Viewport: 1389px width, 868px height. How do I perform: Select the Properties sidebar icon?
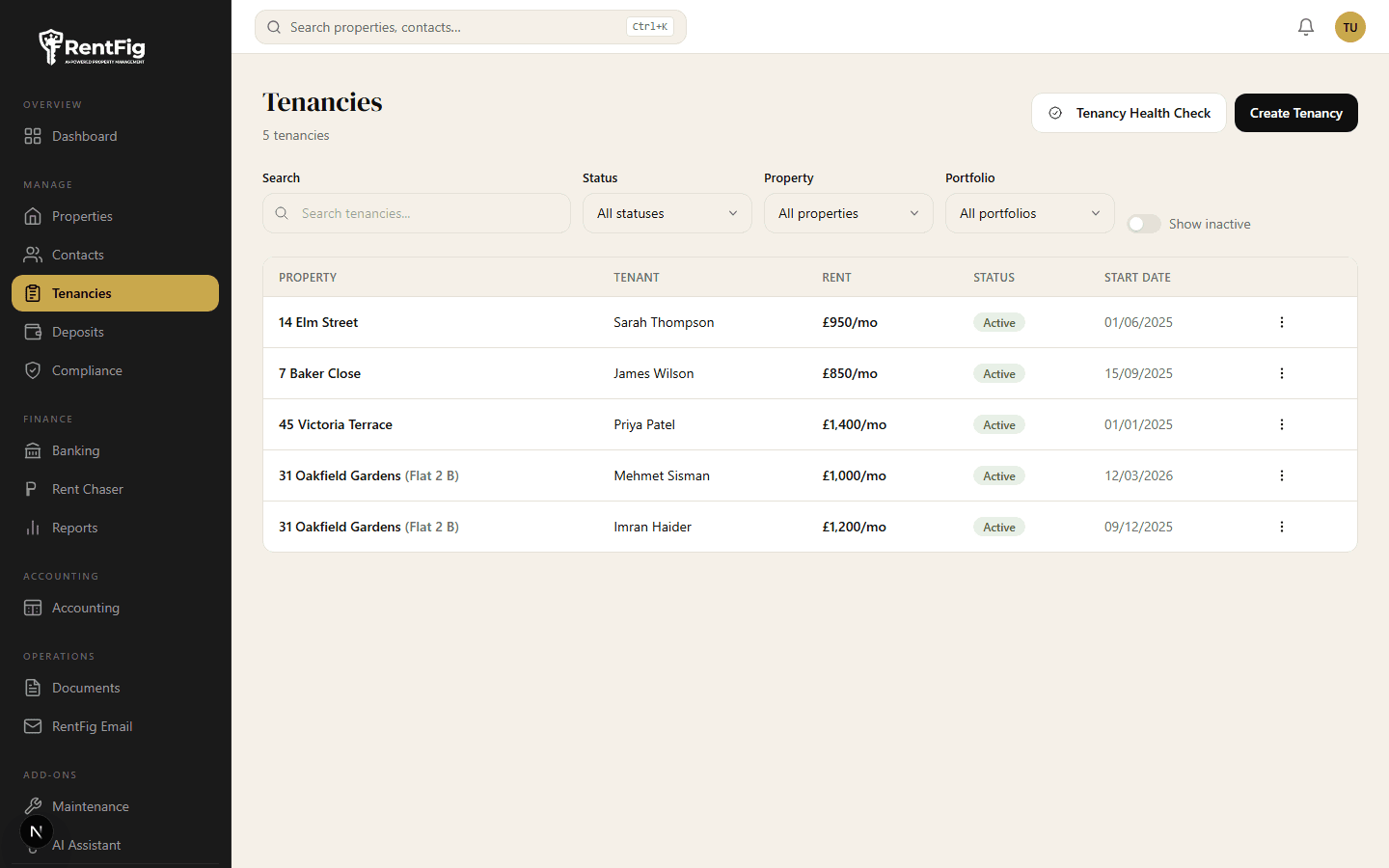click(34, 216)
